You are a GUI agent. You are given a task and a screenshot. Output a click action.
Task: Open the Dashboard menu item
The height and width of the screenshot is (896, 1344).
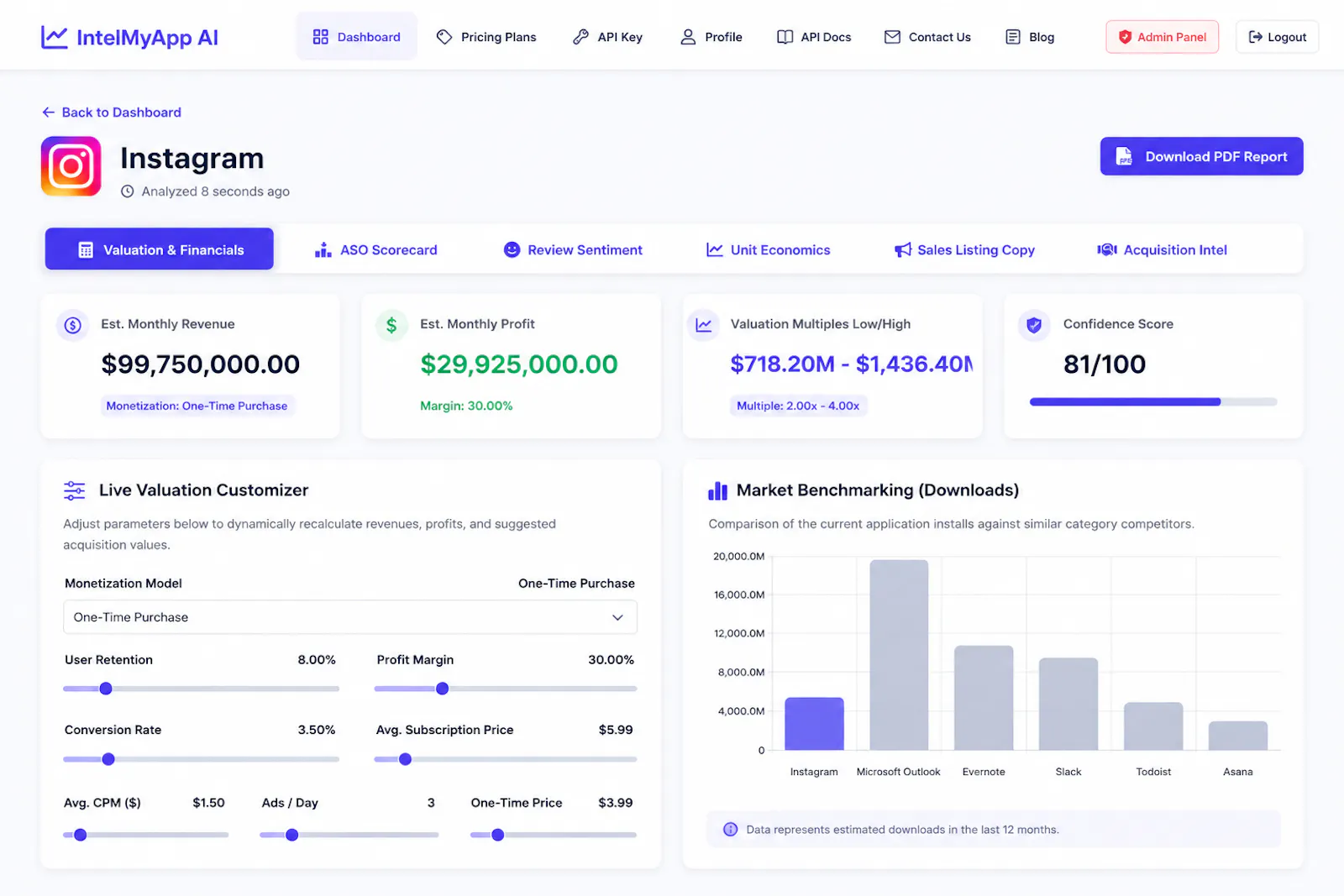(356, 37)
